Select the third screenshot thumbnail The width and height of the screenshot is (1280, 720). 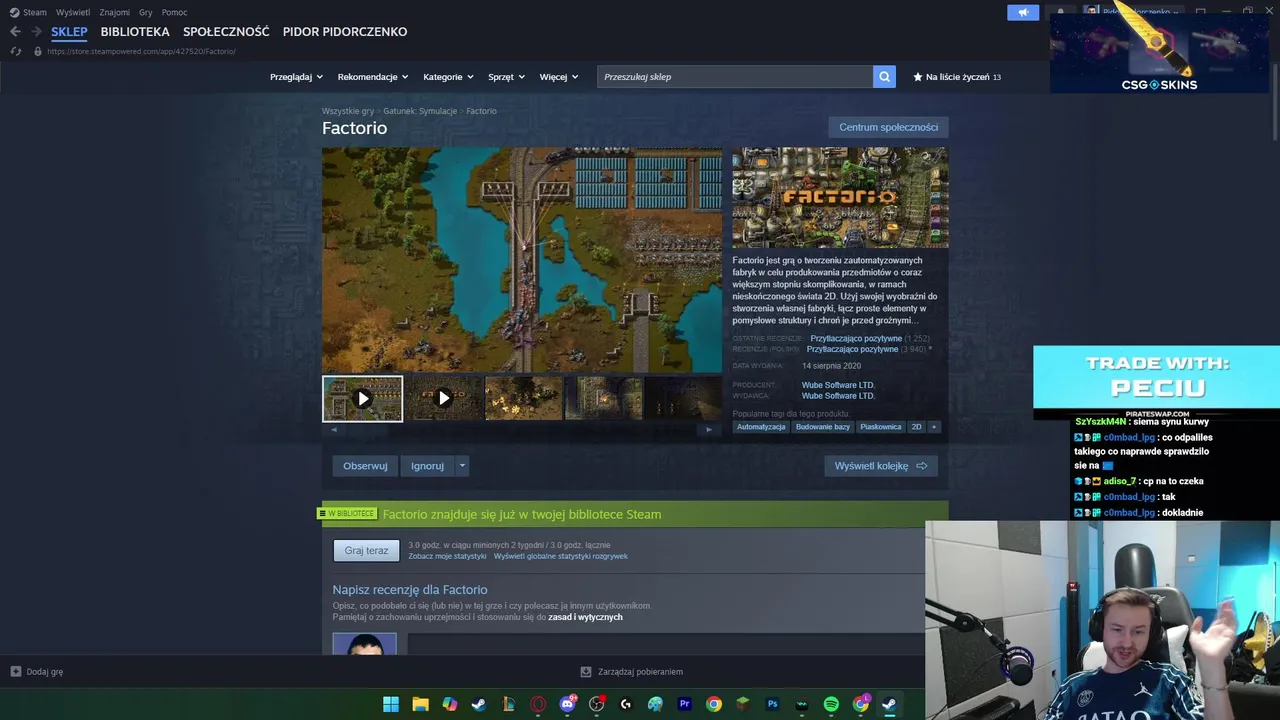(524, 399)
